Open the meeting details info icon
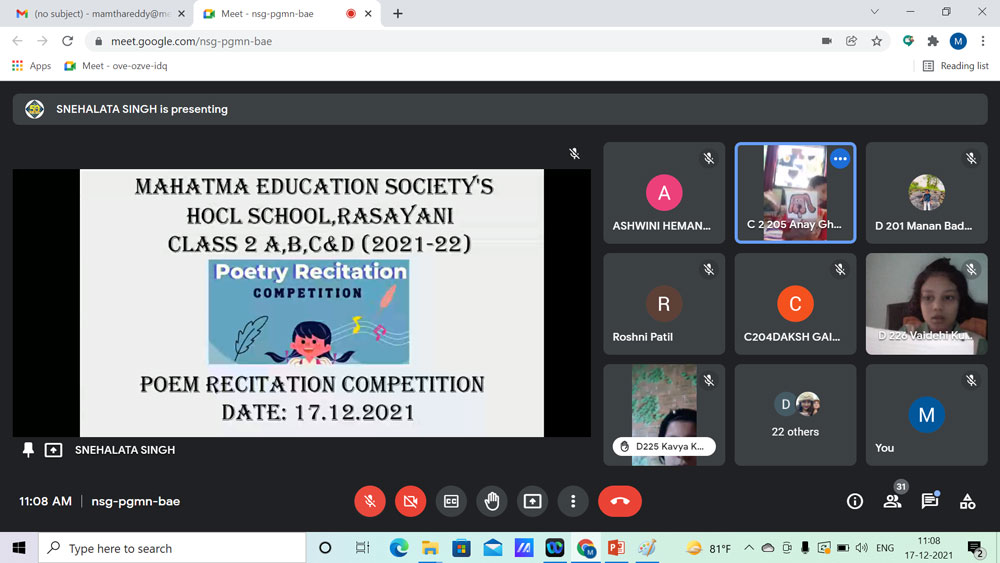Image resolution: width=1000 pixels, height=563 pixels. 854,501
